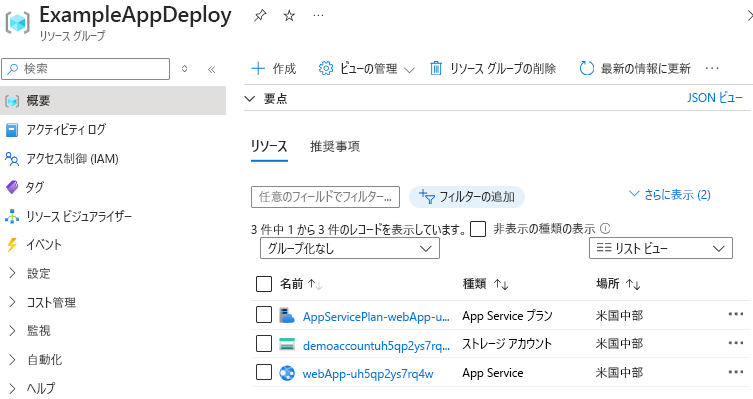
Task: Check the select-all checkbox in 名前 header
Action: point(264,284)
